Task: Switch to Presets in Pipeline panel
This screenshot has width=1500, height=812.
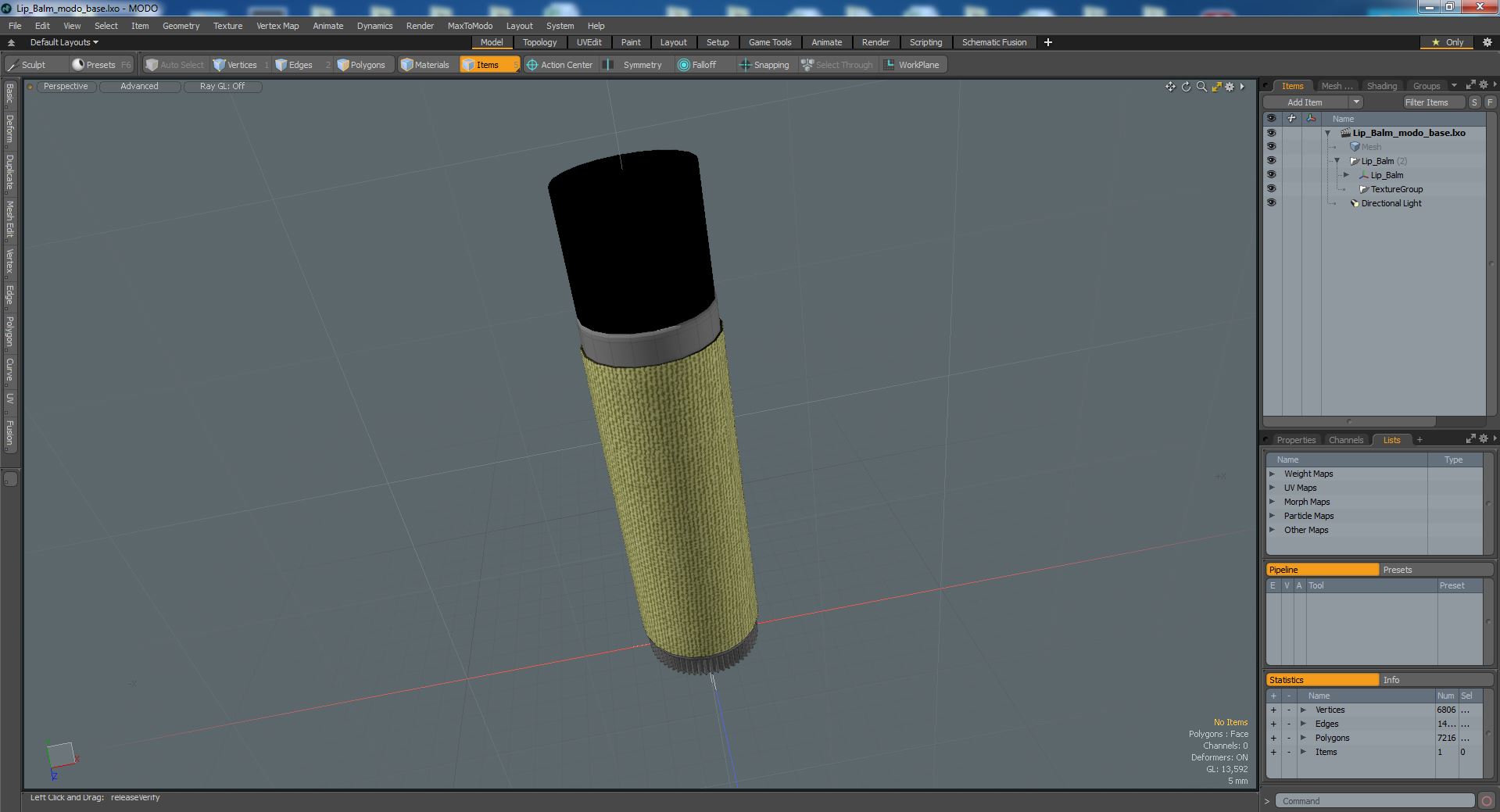Action: point(1436,570)
